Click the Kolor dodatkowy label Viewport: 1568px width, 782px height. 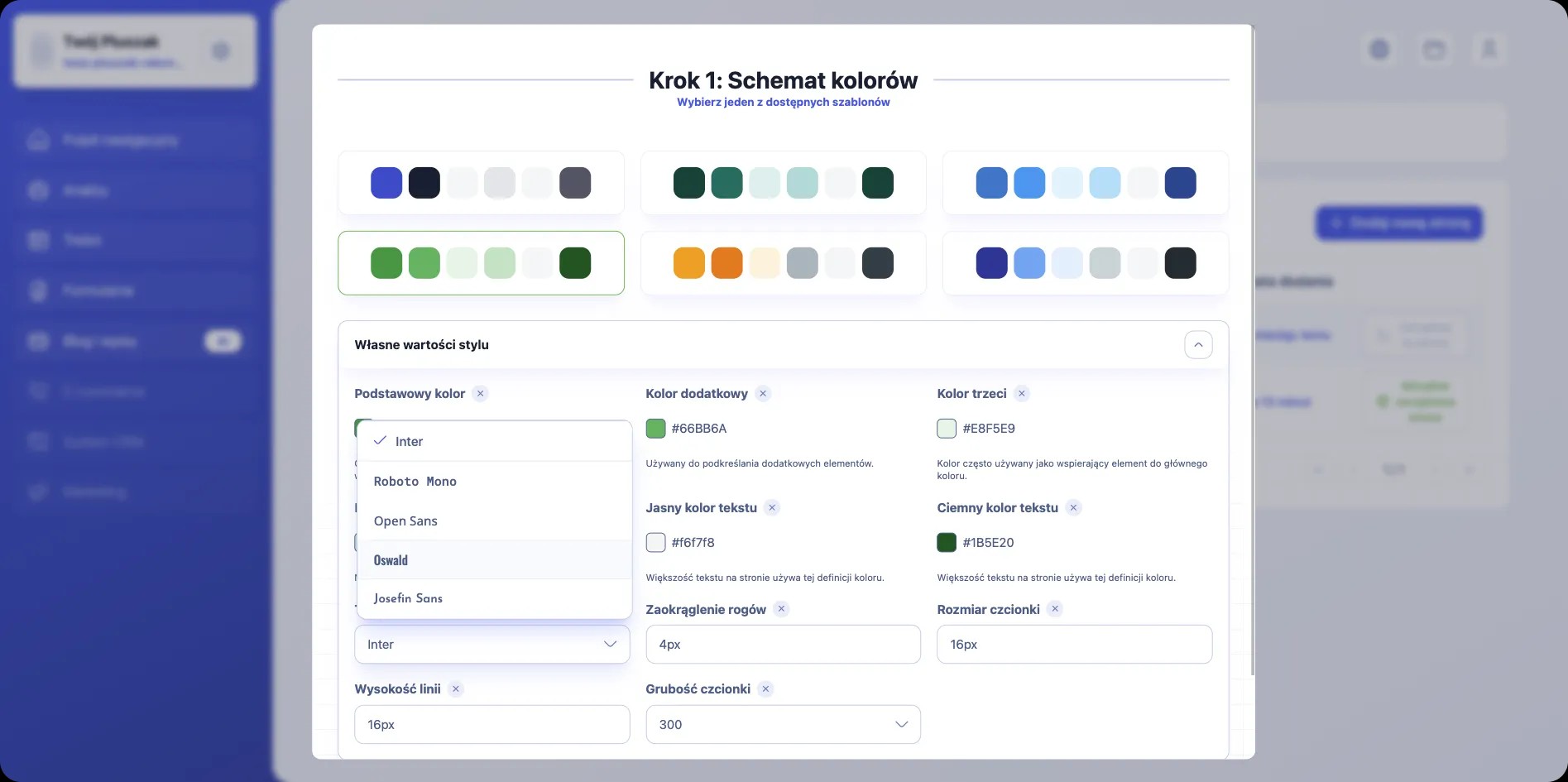pyautogui.click(x=697, y=394)
